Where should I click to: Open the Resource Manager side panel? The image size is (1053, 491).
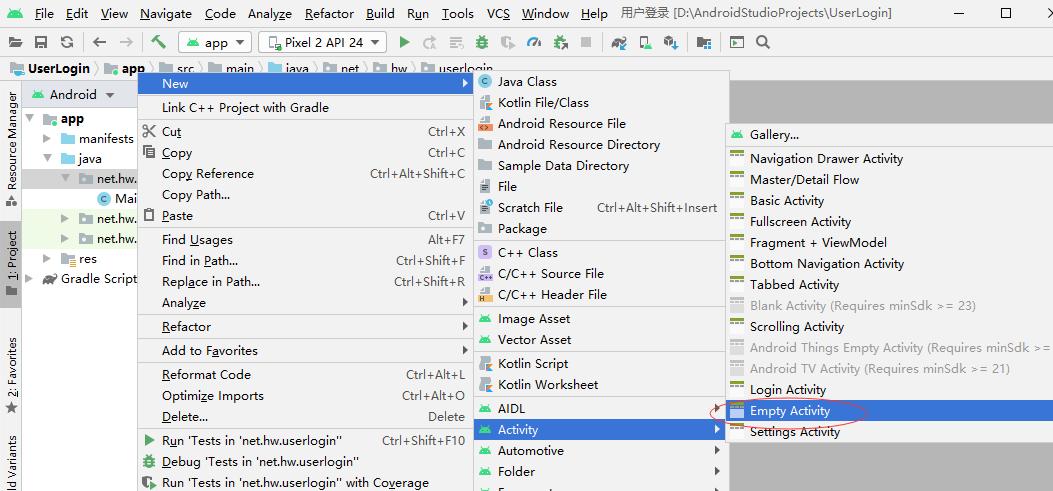click(x=11, y=149)
